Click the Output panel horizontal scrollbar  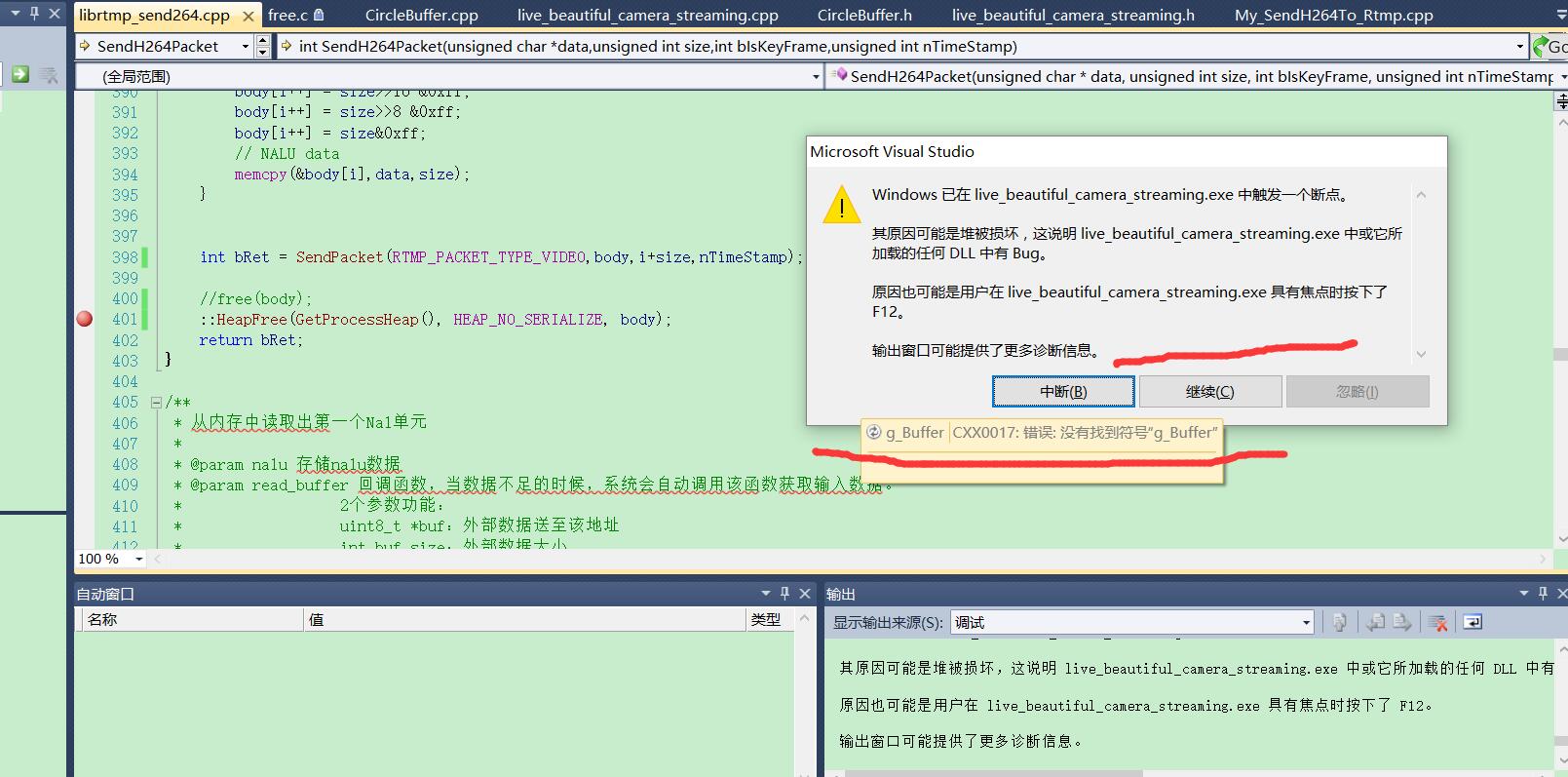pyautogui.click(x=994, y=773)
